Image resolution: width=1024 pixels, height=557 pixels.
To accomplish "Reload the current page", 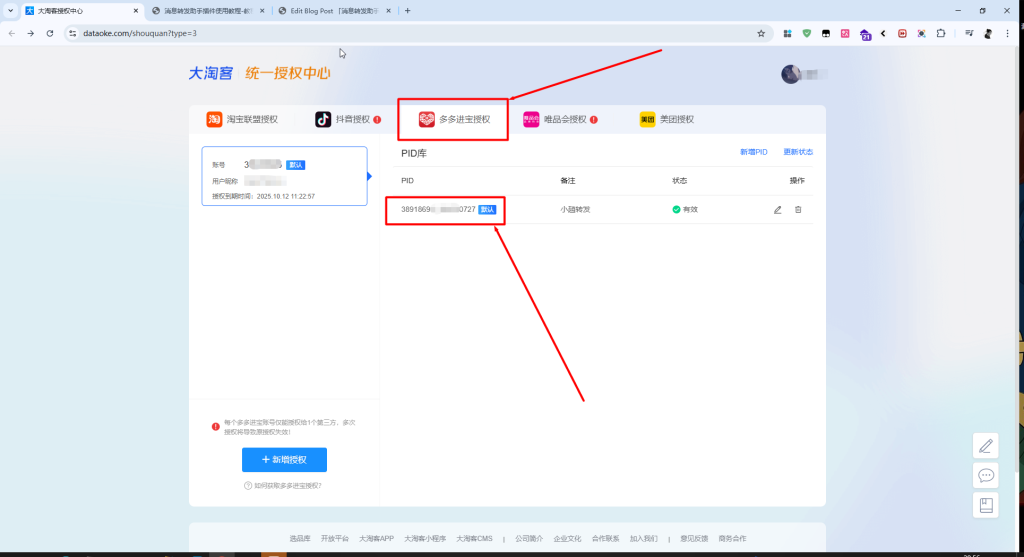I will click(50, 33).
